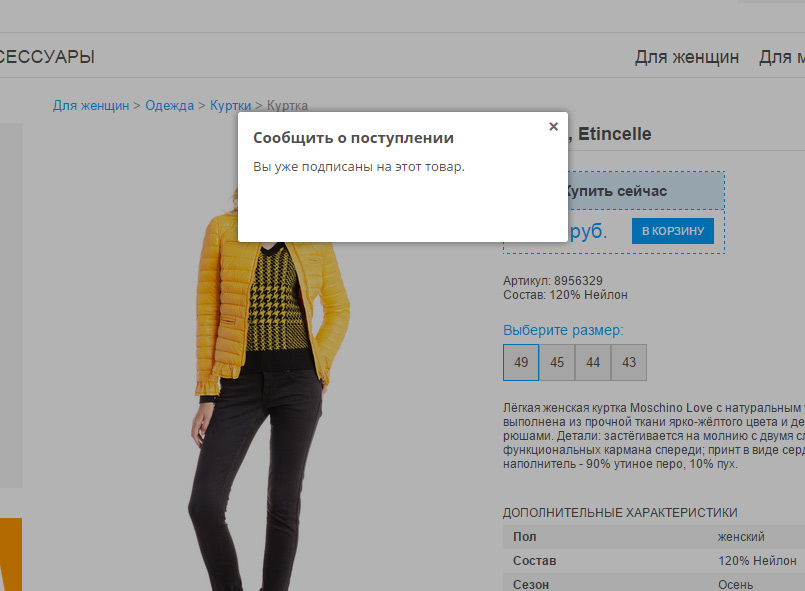Pick size 44
Viewport: 805px width, 591px height.
coord(593,363)
